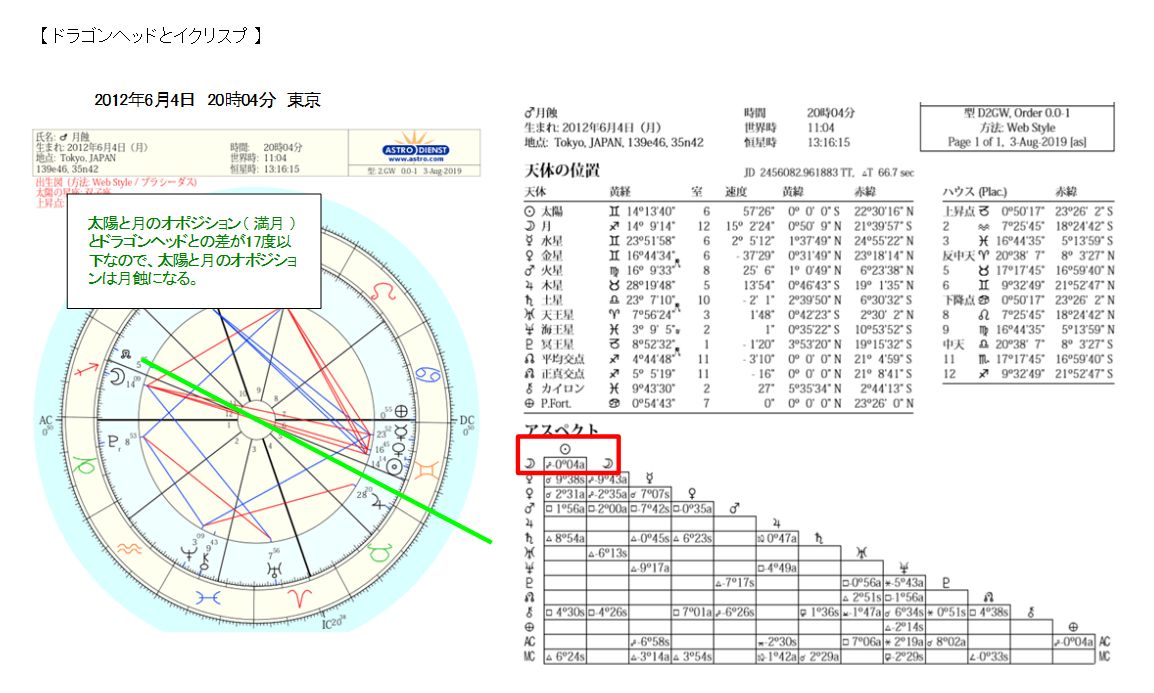Screen dimensions: 1154x693
Task: Click the 地点: Tokyo, JAPAN line in right header
Action: point(614,143)
